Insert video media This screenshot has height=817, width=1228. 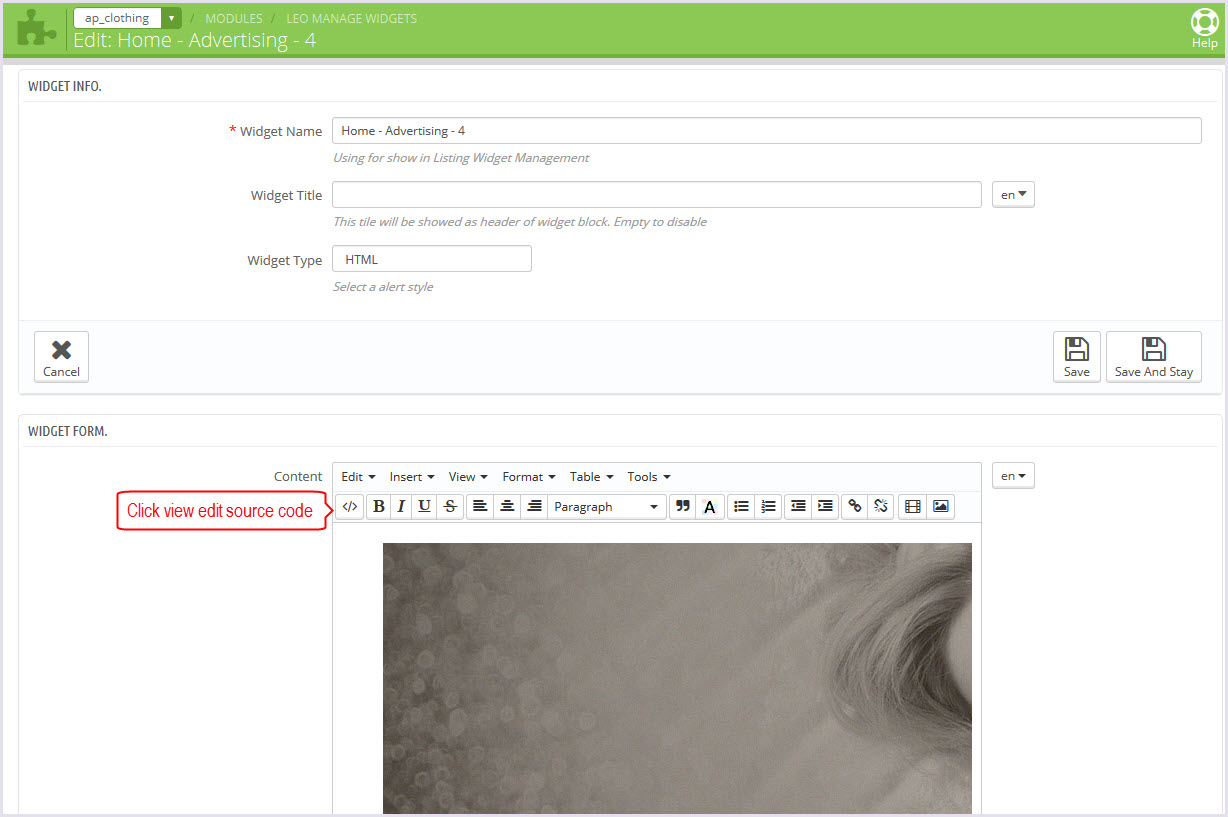click(x=912, y=507)
